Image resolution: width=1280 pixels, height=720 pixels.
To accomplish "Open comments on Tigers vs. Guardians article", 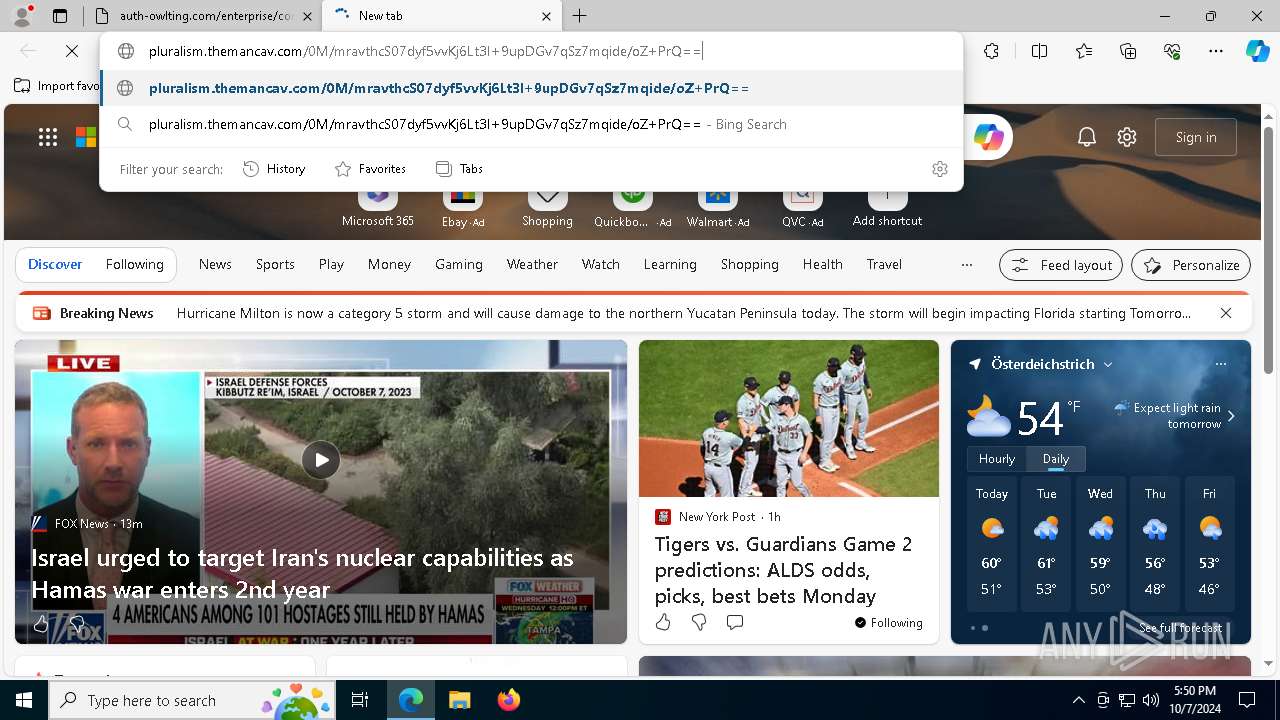I will coord(735,622).
